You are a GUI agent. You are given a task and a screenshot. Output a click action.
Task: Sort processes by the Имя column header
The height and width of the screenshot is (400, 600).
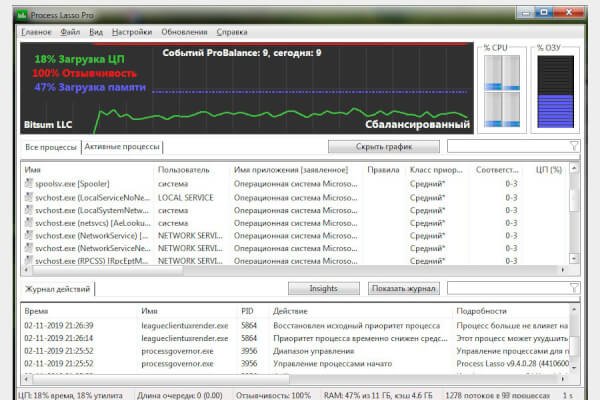(87, 170)
